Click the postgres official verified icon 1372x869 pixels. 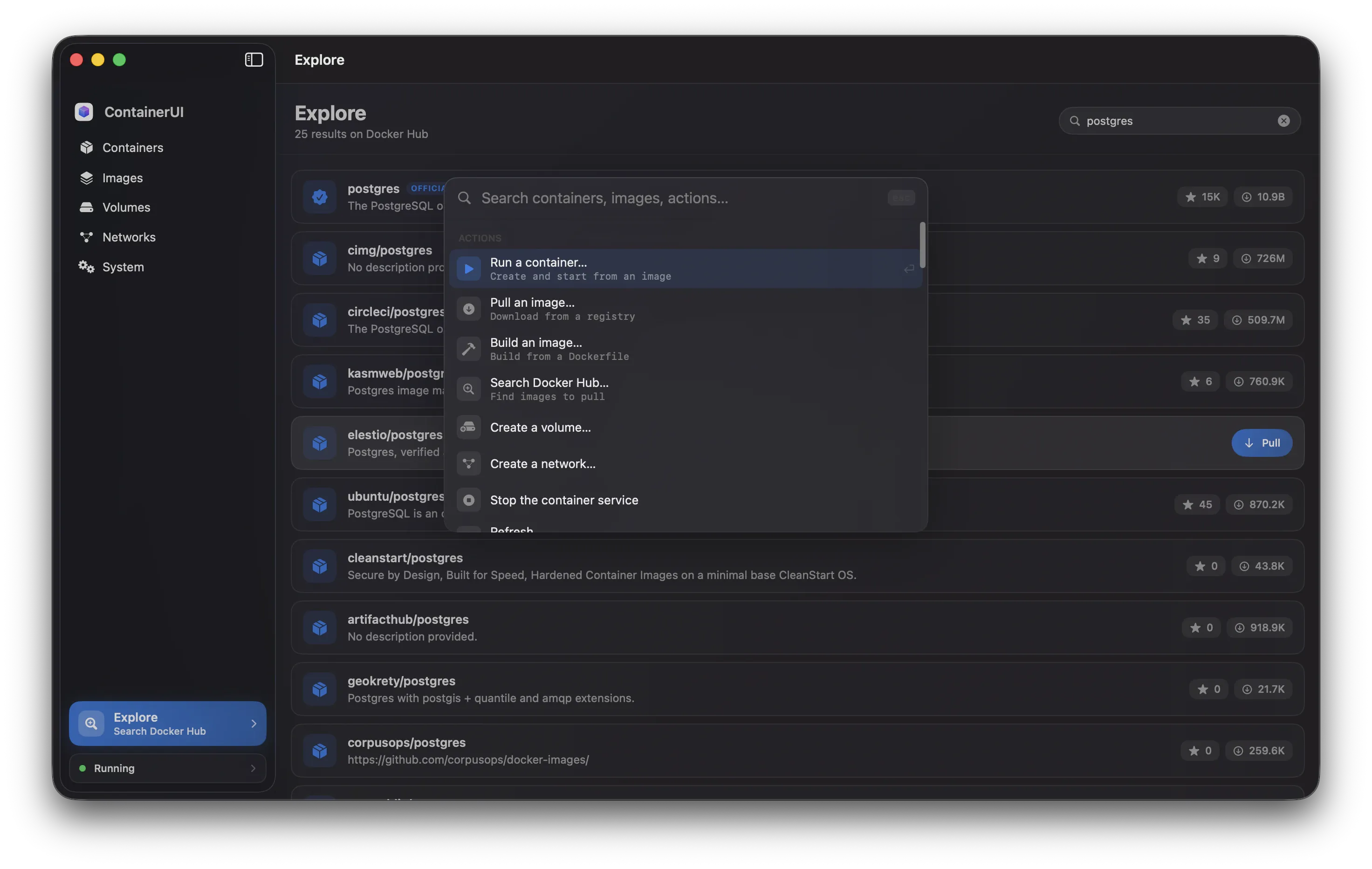pos(320,197)
